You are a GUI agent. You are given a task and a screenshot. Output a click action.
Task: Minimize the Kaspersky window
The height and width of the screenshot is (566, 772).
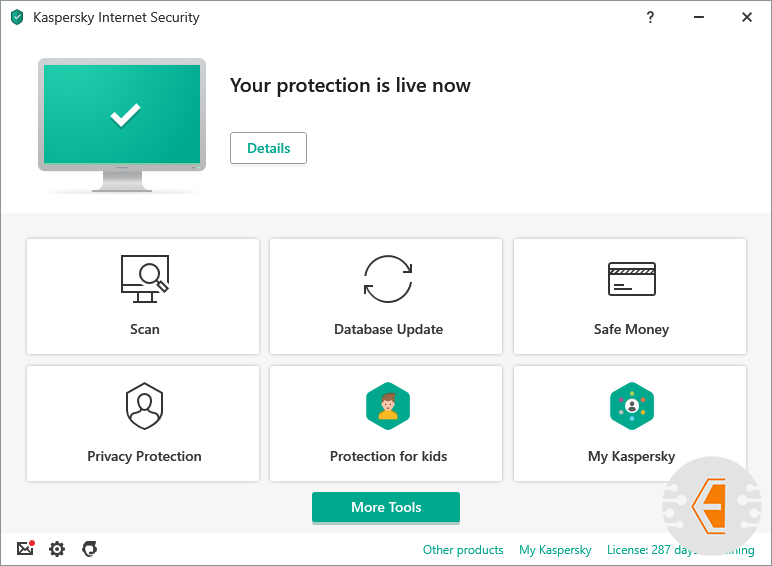pyautogui.click(x=698, y=17)
